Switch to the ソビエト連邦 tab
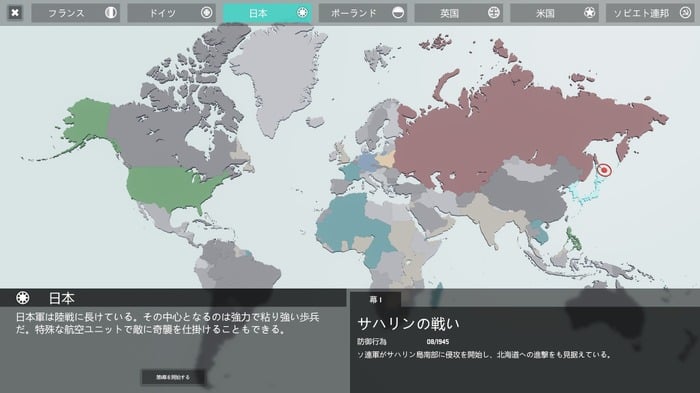The image size is (700, 393). point(650,13)
